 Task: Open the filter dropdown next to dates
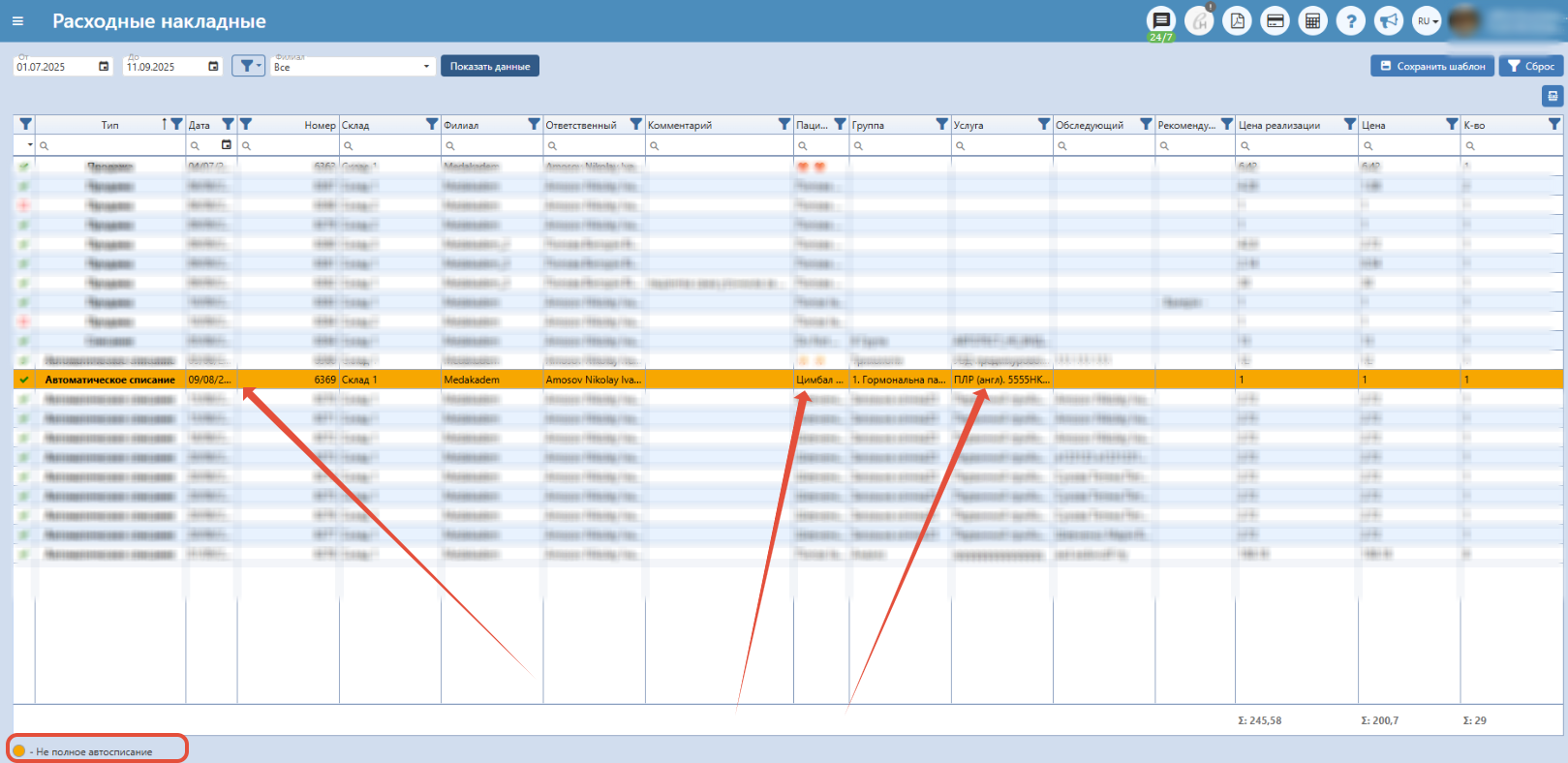249,66
